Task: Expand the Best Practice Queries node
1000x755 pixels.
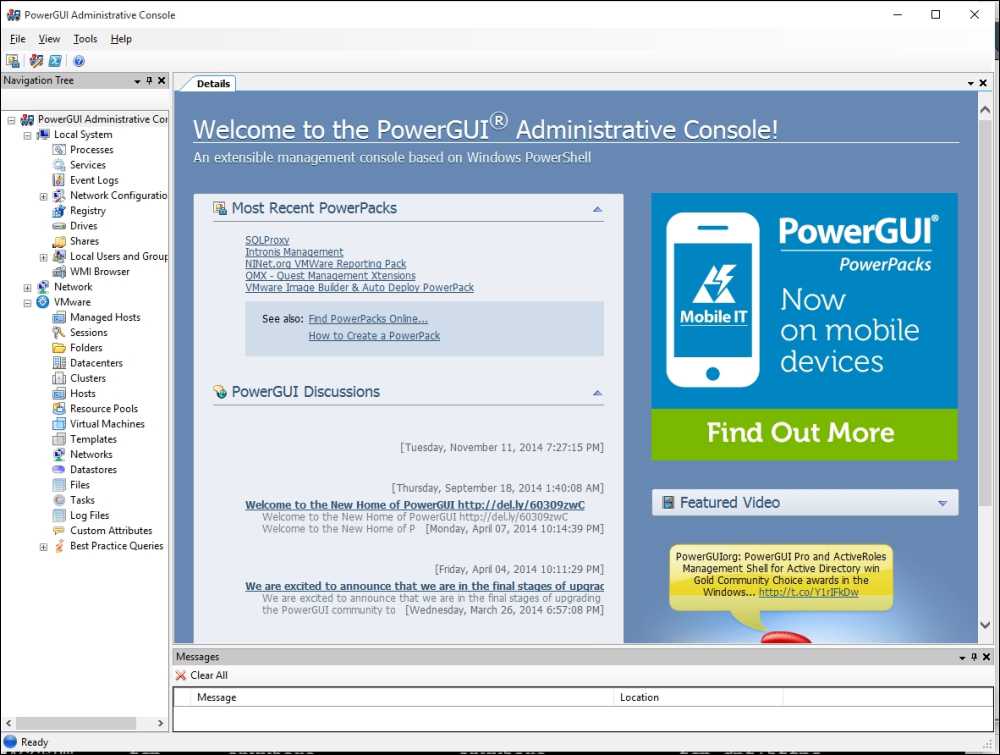Action: pos(43,546)
